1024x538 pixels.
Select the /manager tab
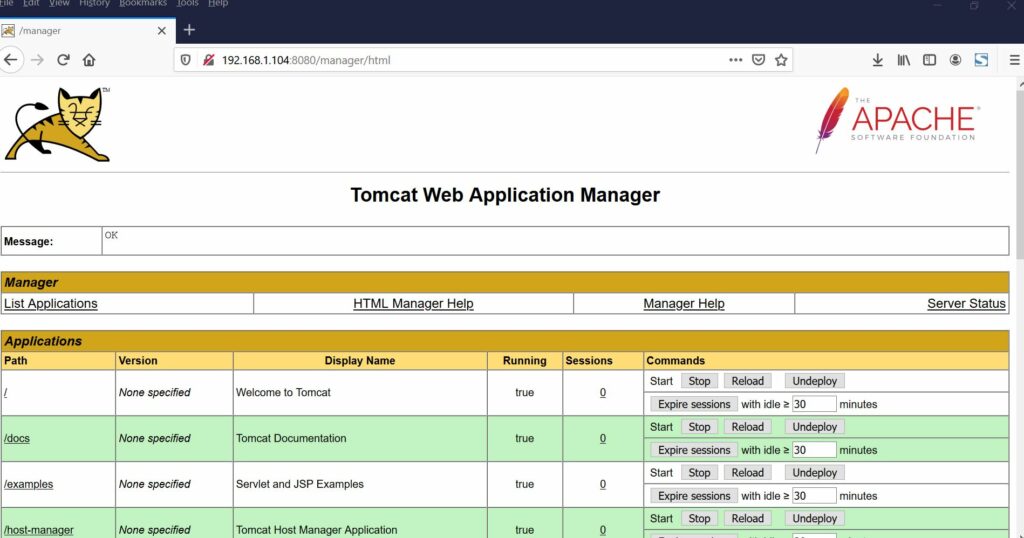click(x=88, y=31)
